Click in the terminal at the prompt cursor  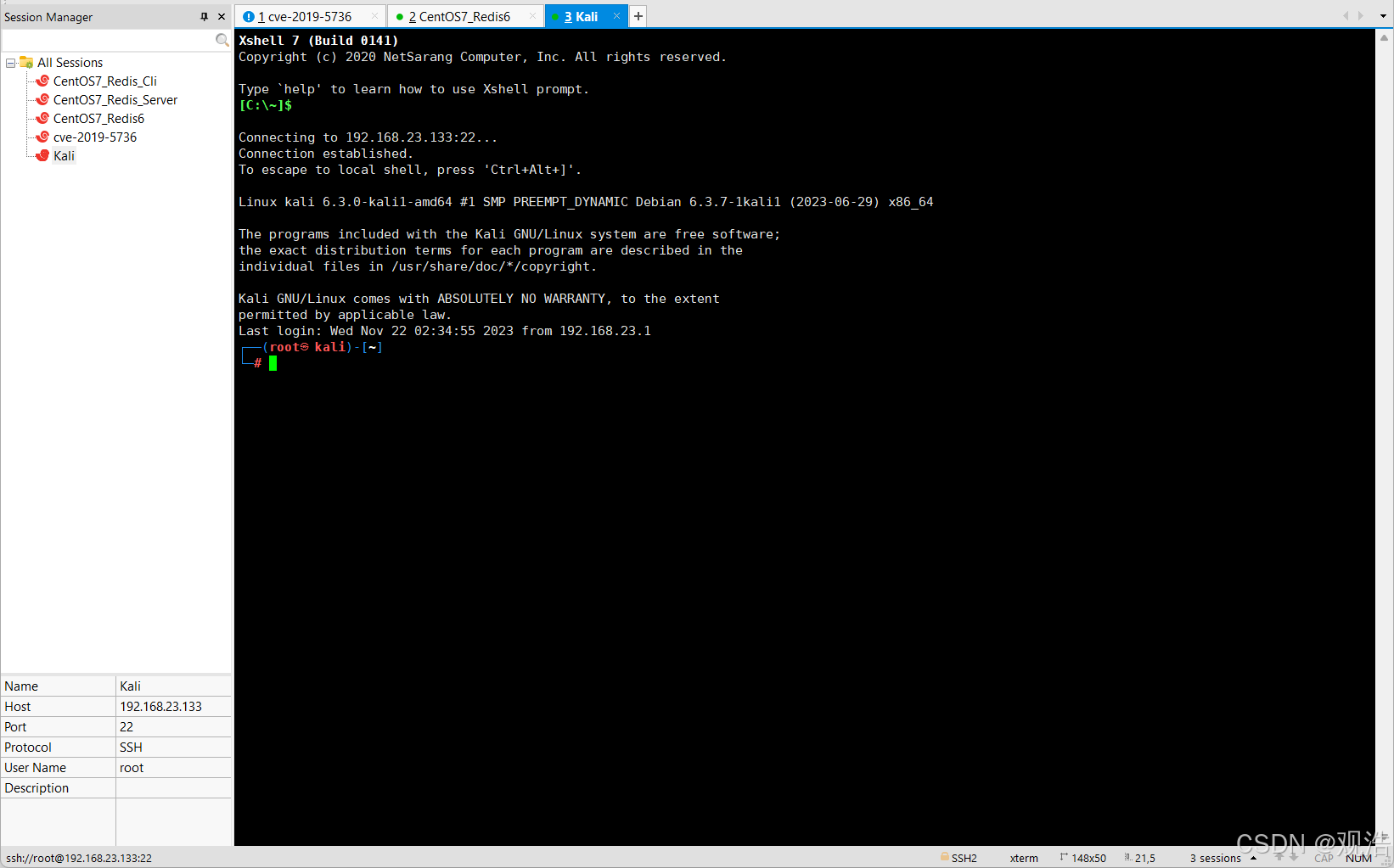[x=273, y=363]
